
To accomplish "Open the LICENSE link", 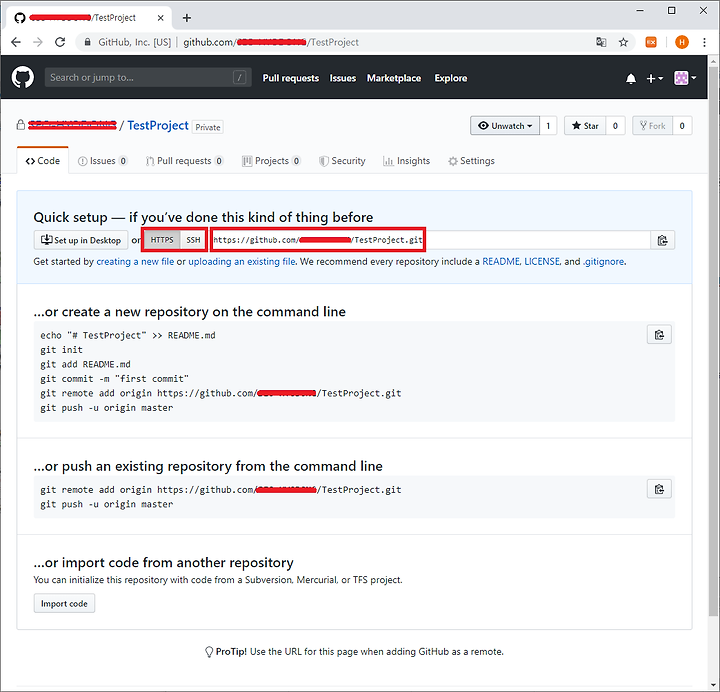I will [542, 262].
